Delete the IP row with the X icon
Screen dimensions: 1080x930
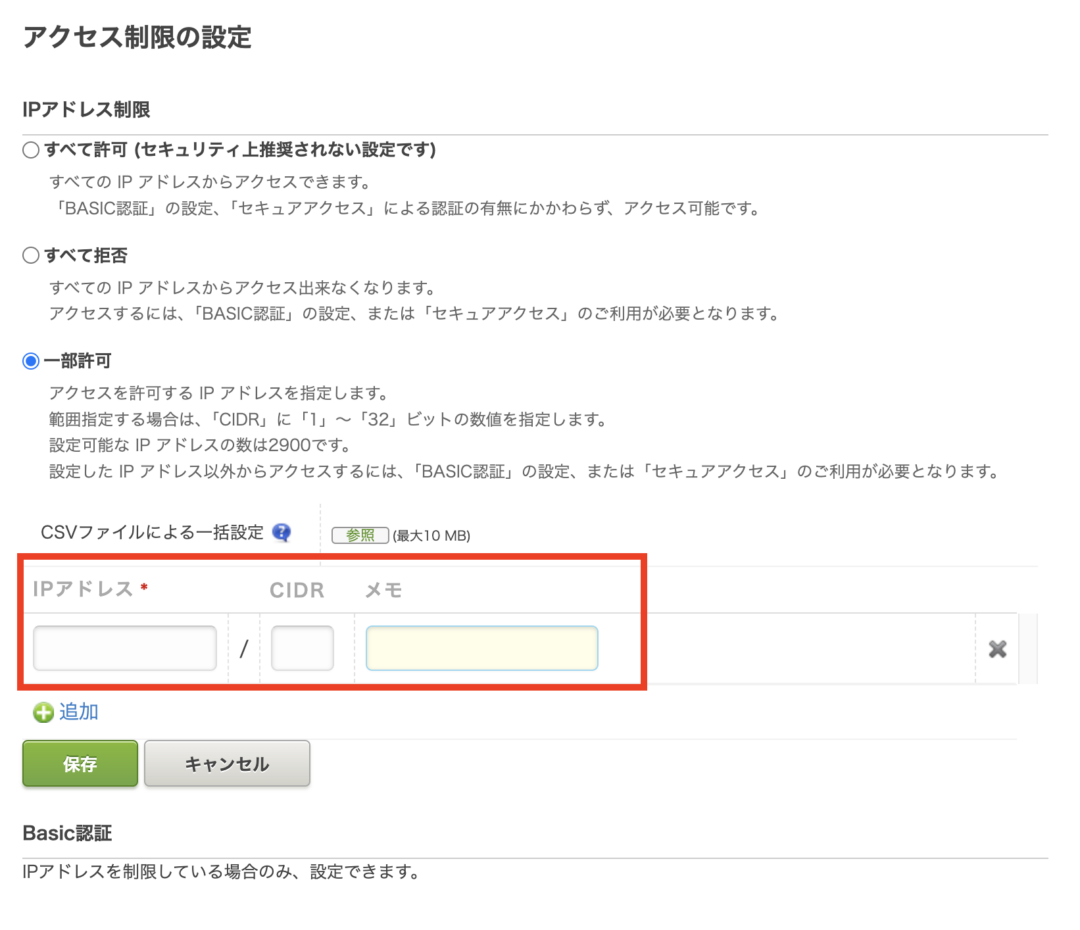click(x=996, y=649)
